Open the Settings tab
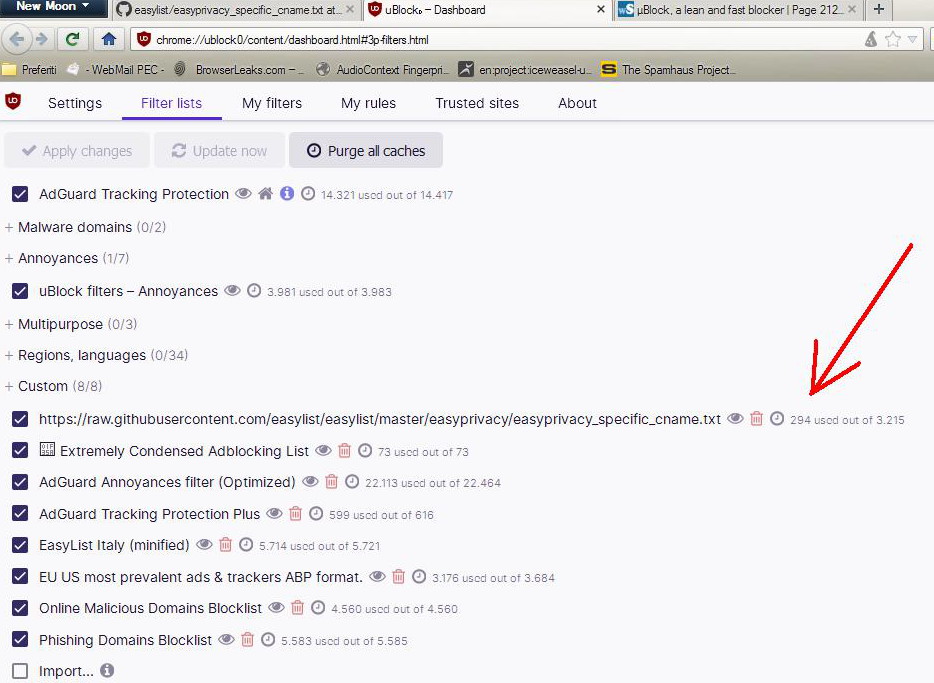The image size is (934, 683). 74,103
